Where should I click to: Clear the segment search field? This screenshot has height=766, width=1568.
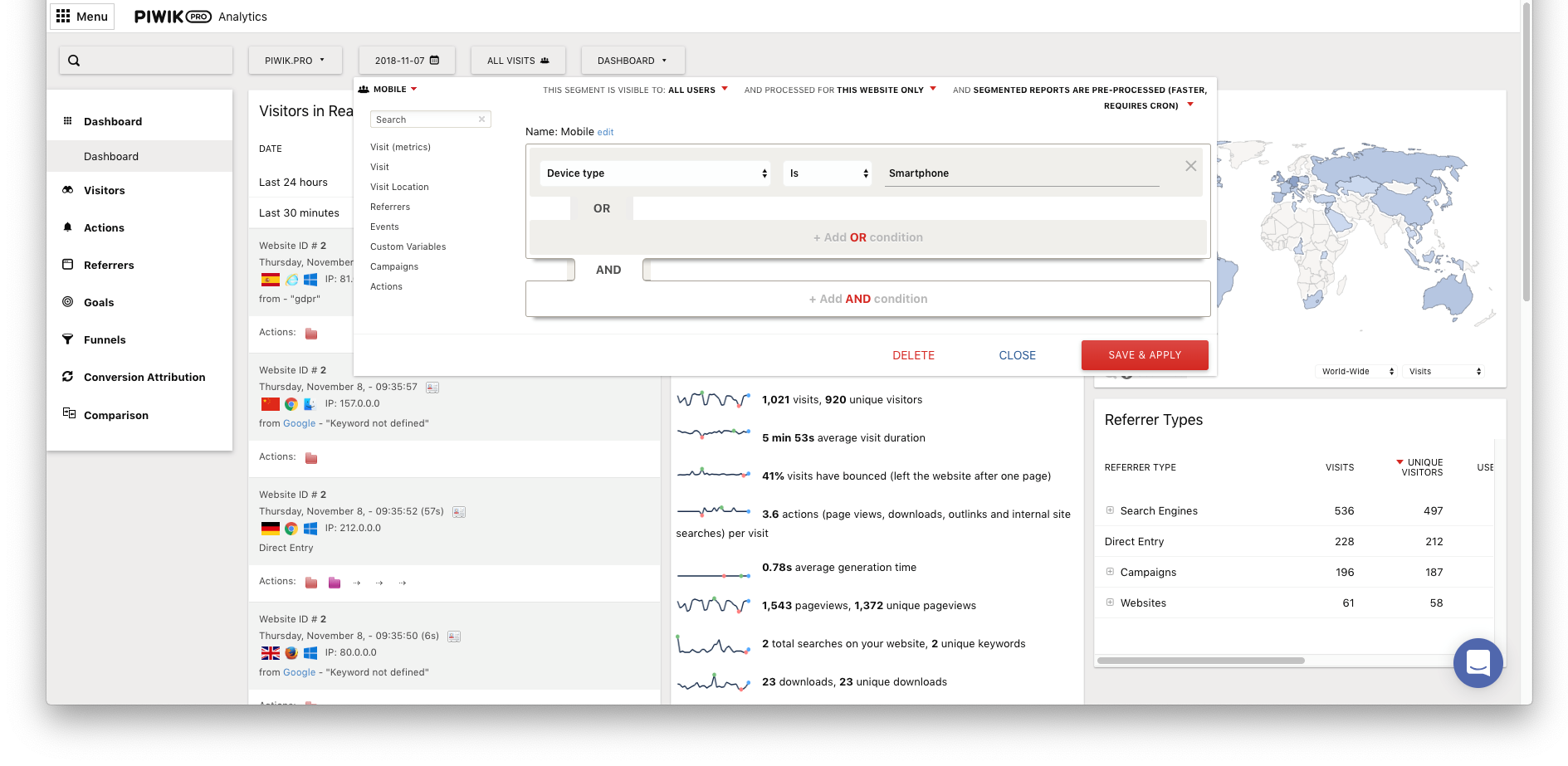(x=481, y=120)
